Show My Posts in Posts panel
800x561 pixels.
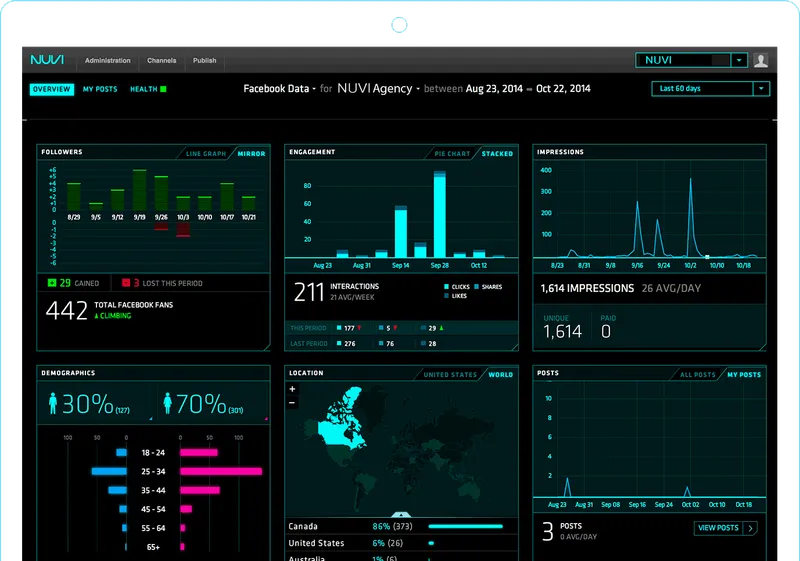pyautogui.click(x=744, y=374)
